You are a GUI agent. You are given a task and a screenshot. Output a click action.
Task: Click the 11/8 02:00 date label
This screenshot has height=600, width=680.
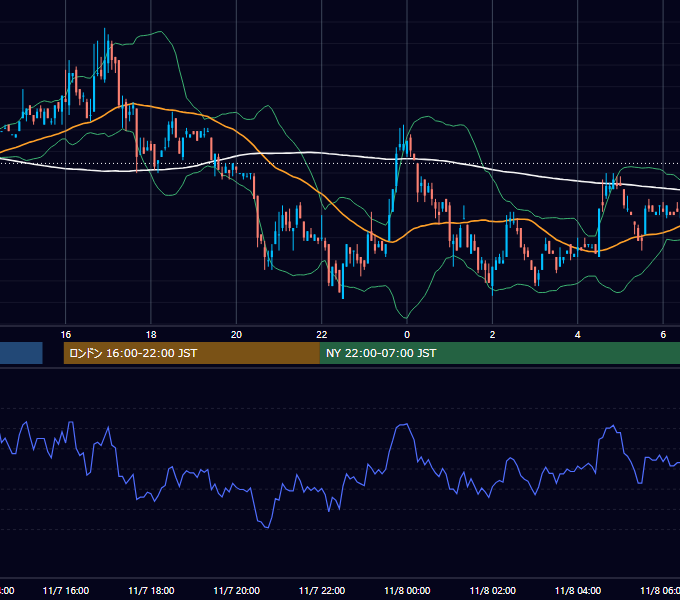point(493,591)
